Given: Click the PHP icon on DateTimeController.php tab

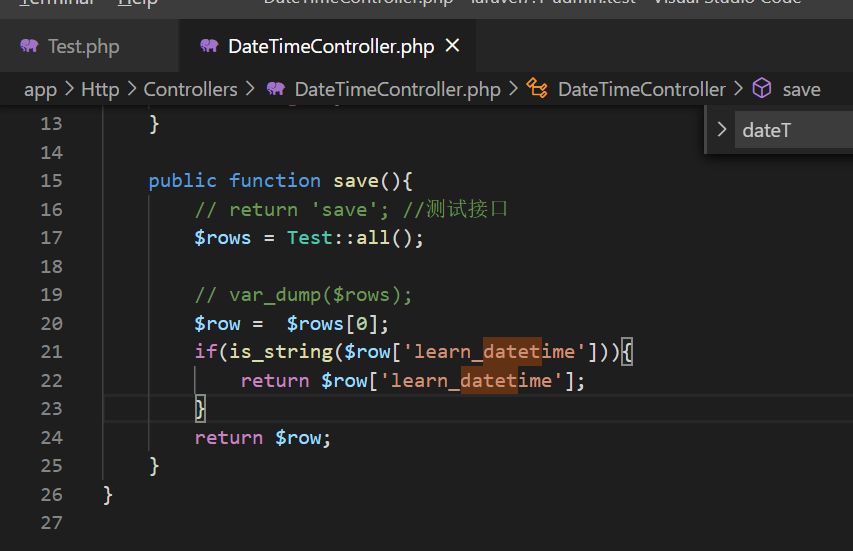Looking at the screenshot, I should pos(209,46).
